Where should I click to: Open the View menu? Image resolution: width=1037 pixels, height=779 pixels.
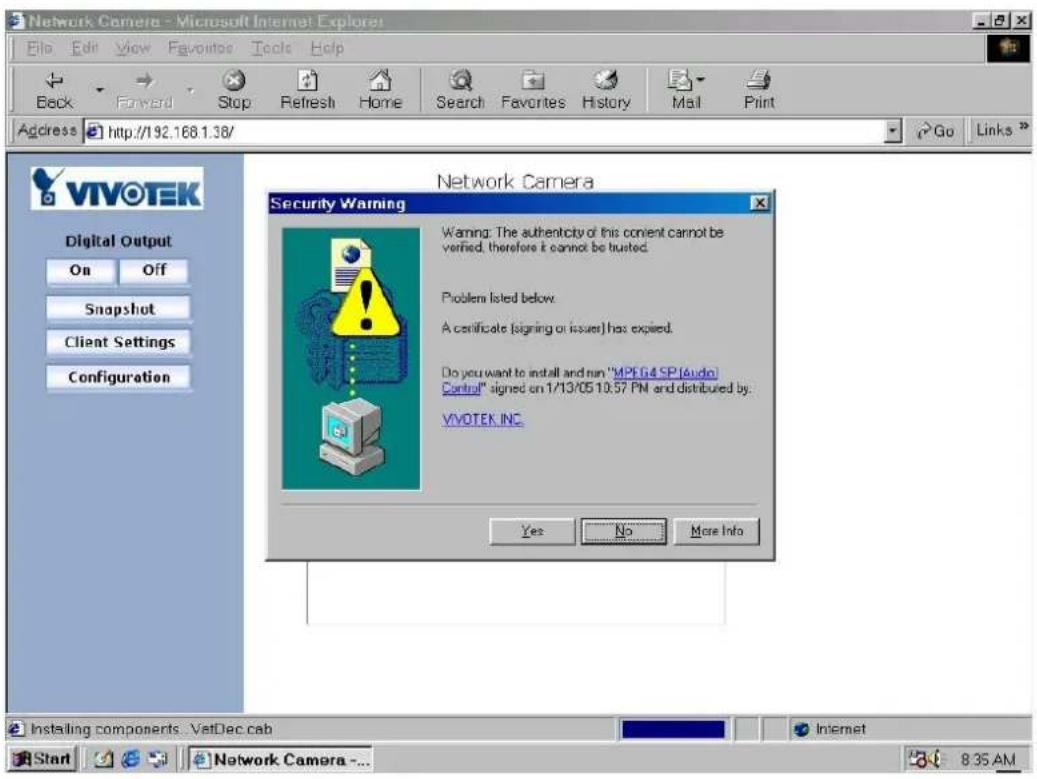point(132,48)
